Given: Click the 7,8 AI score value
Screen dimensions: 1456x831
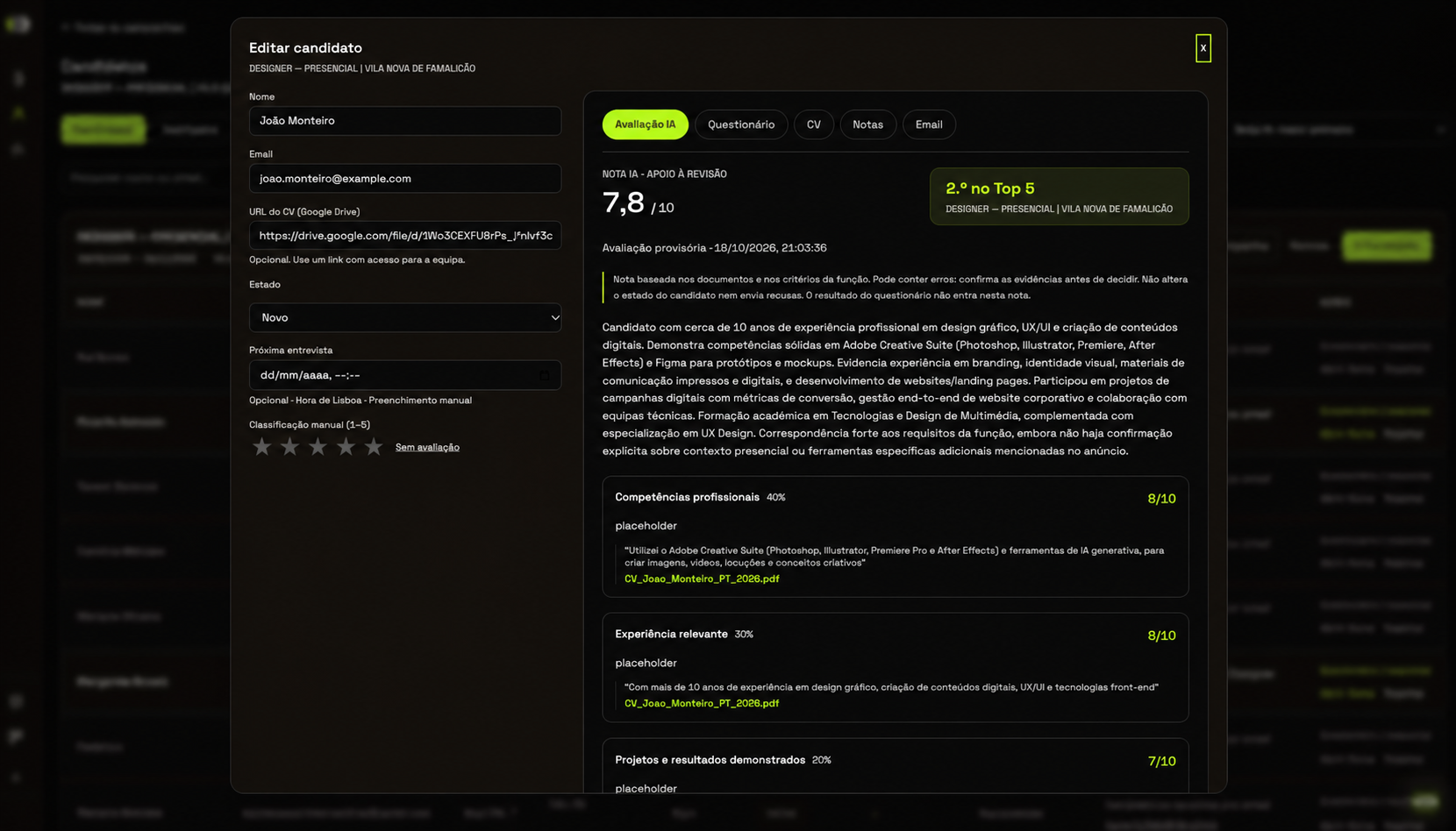Looking at the screenshot, I should point(623,202).
